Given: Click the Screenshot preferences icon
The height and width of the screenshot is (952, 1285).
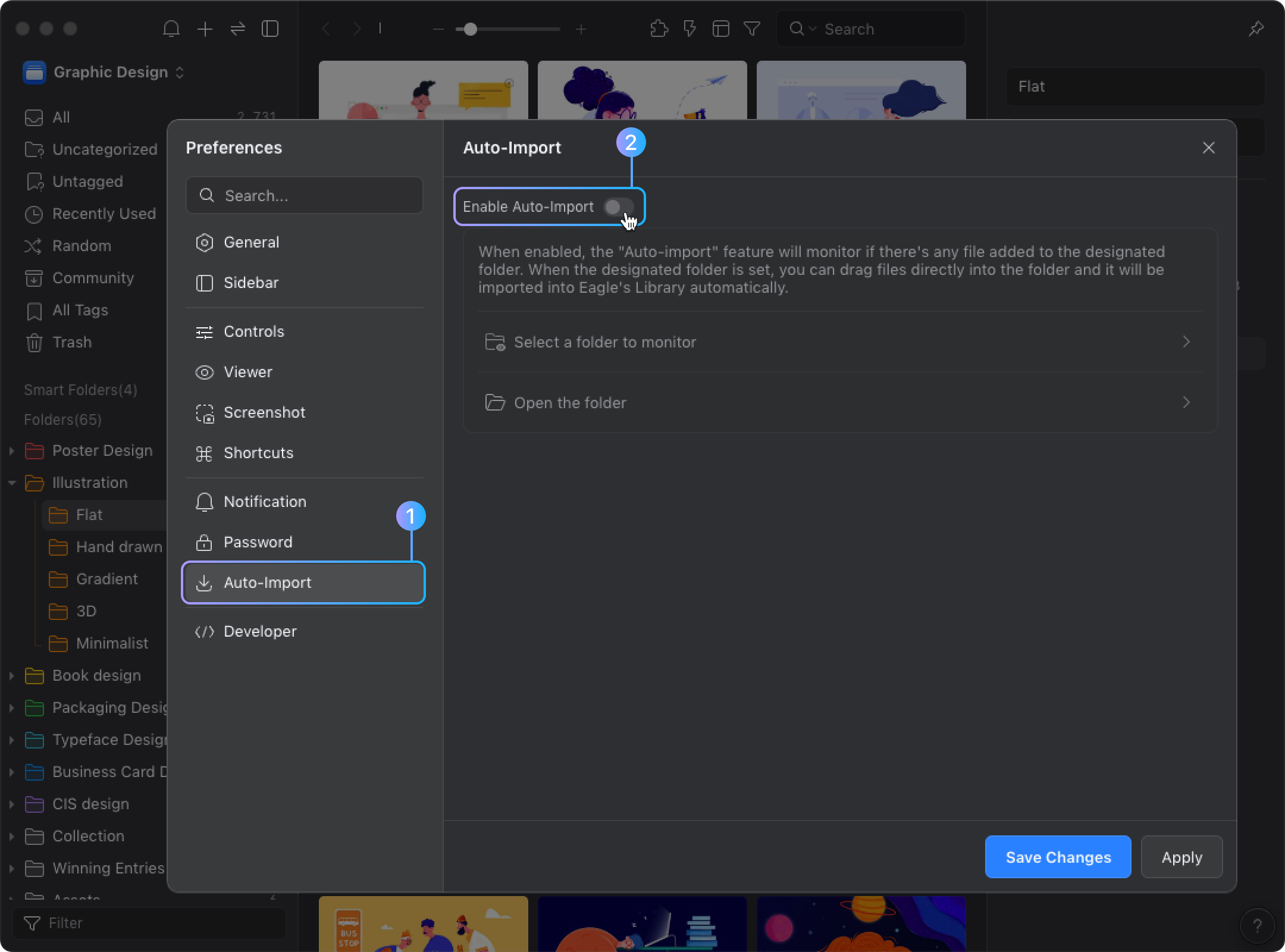Looking at the screenshot, I should tap(204, 412).
